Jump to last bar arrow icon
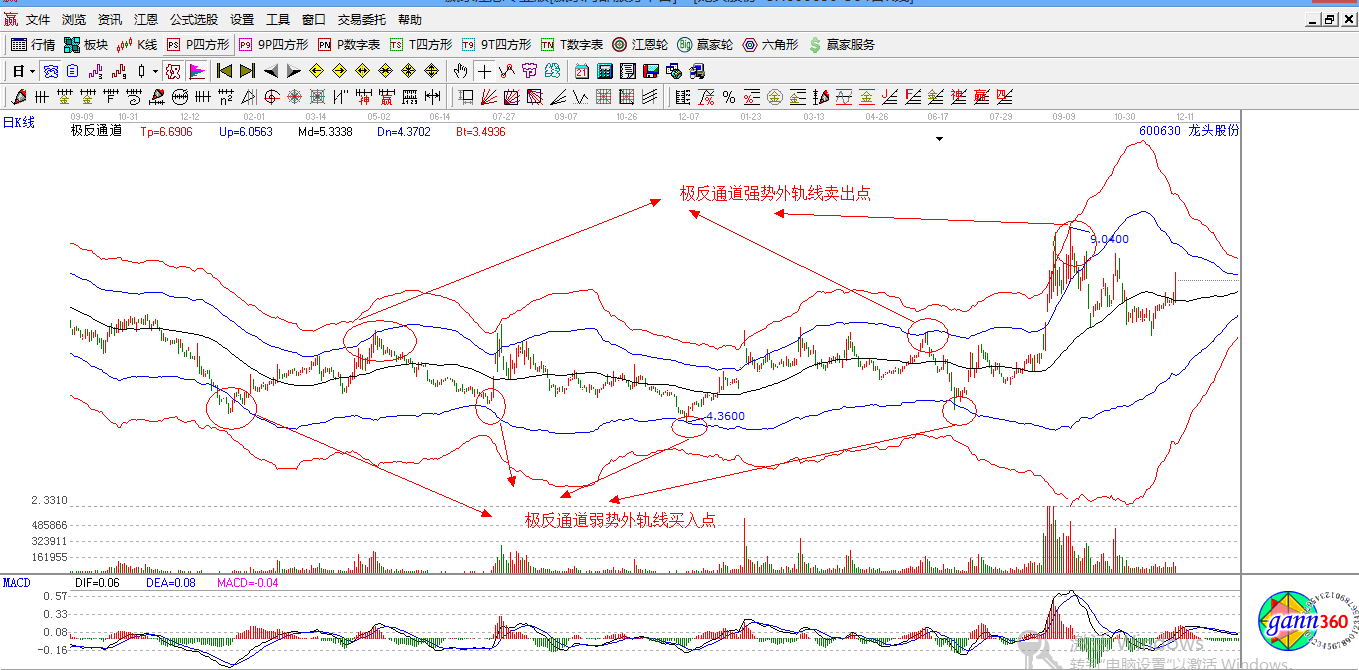Screen dimensions: 1359x670 click(247, 71)
